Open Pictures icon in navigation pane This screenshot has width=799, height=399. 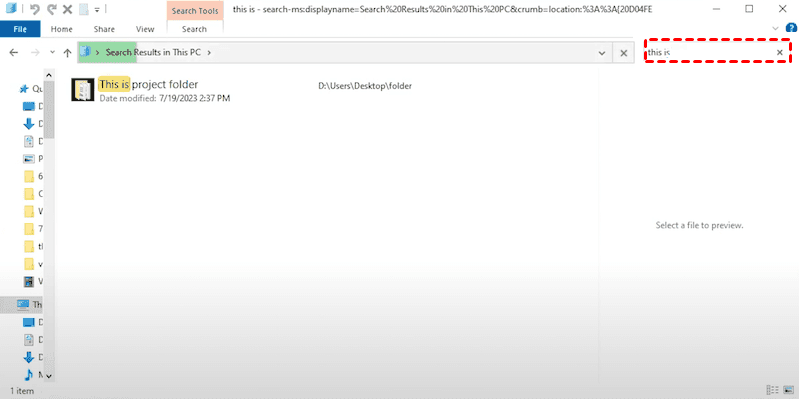pyautogui.click(x=29, y=158)
